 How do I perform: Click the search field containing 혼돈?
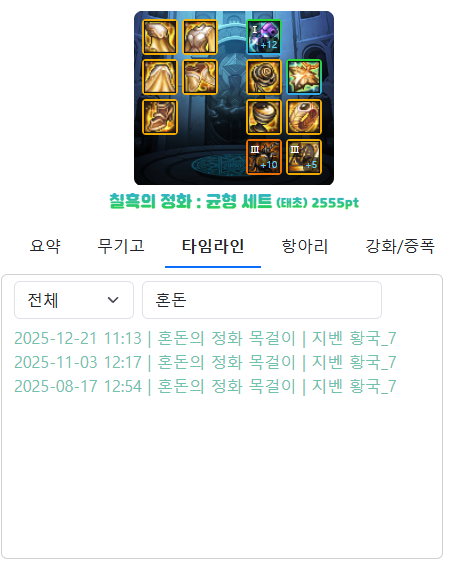pos(262,300)
